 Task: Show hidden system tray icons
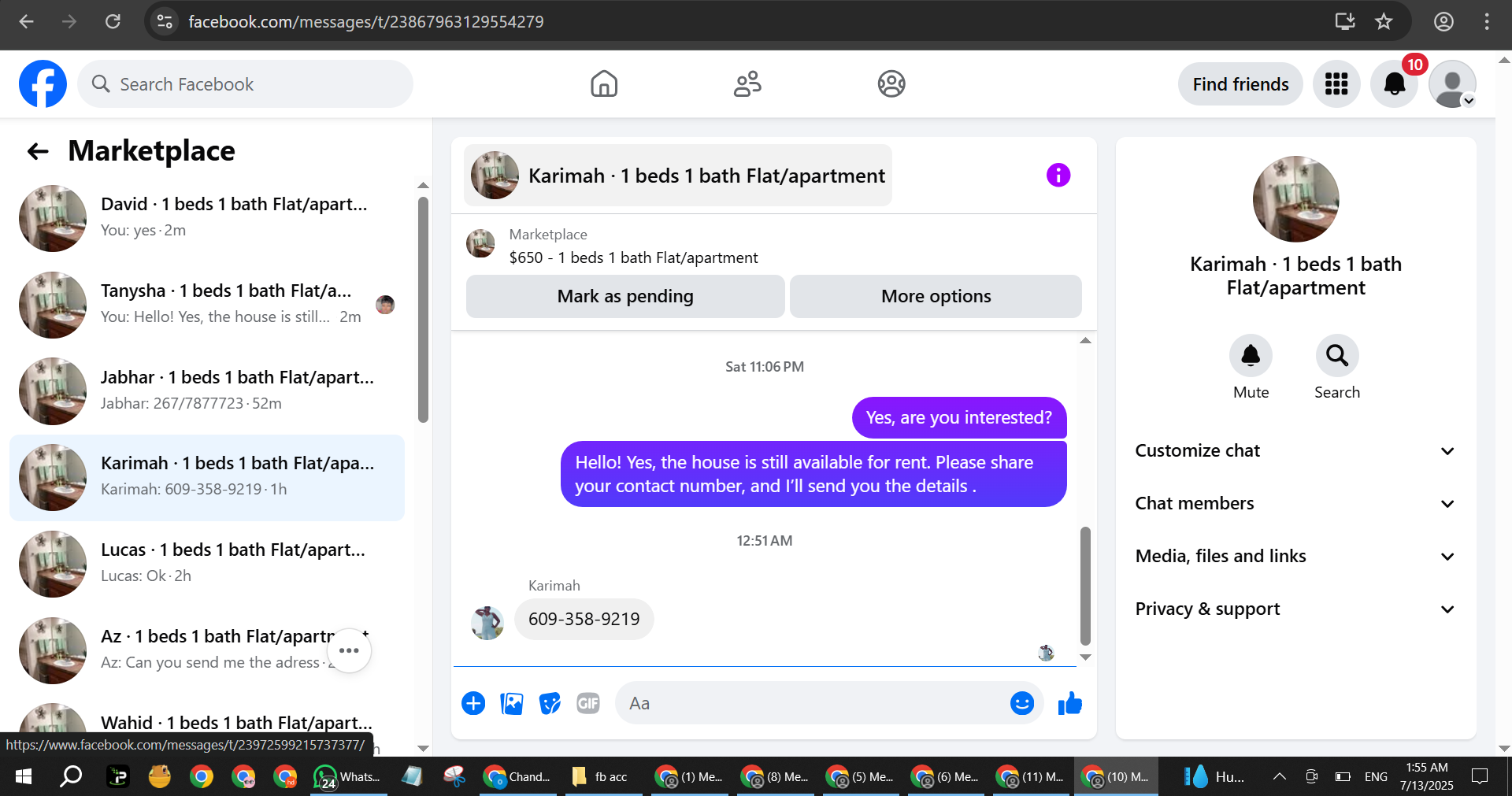coord(1280,777)
